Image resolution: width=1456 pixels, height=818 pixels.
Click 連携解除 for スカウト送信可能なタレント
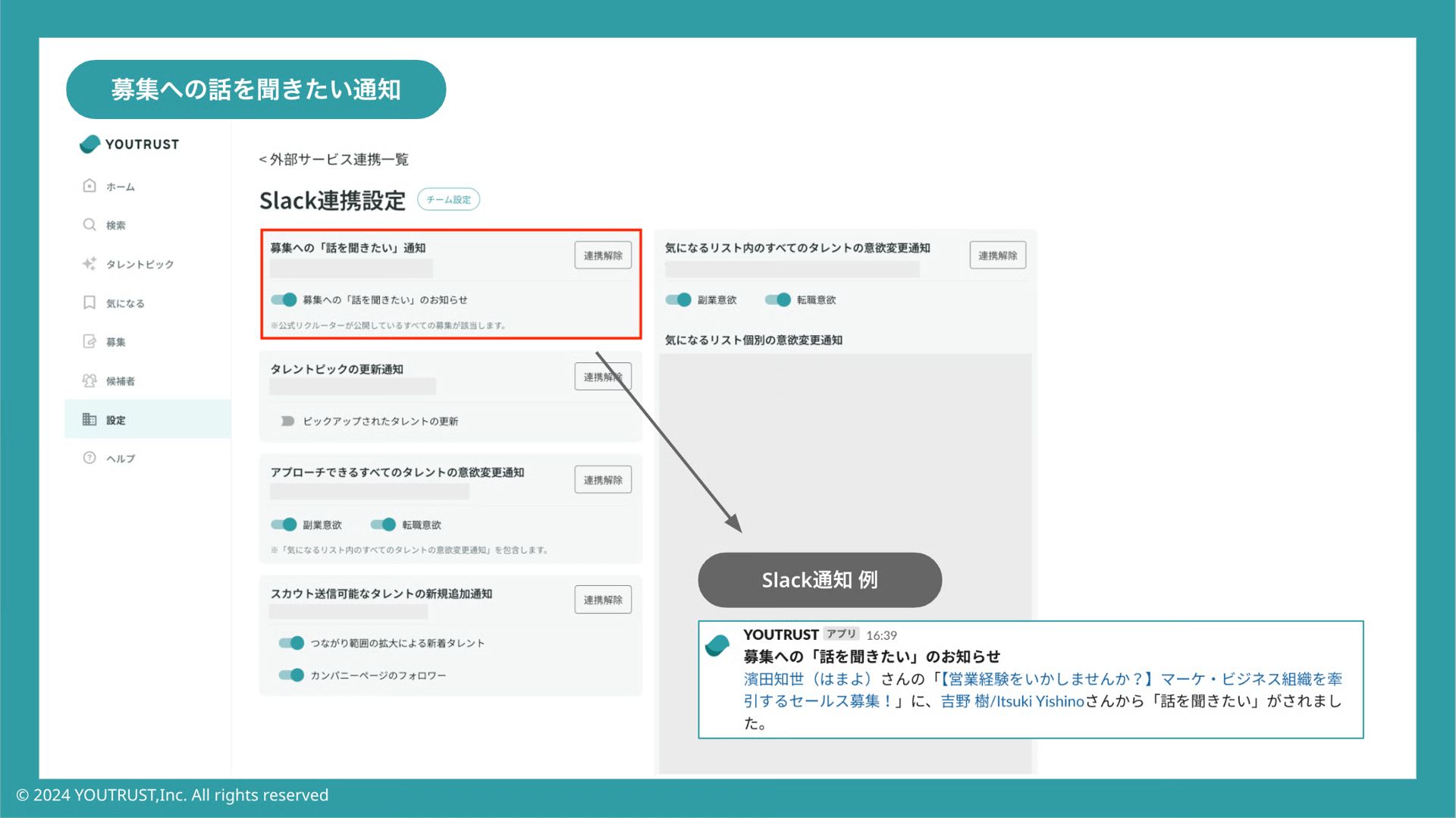tap(603, 600)
